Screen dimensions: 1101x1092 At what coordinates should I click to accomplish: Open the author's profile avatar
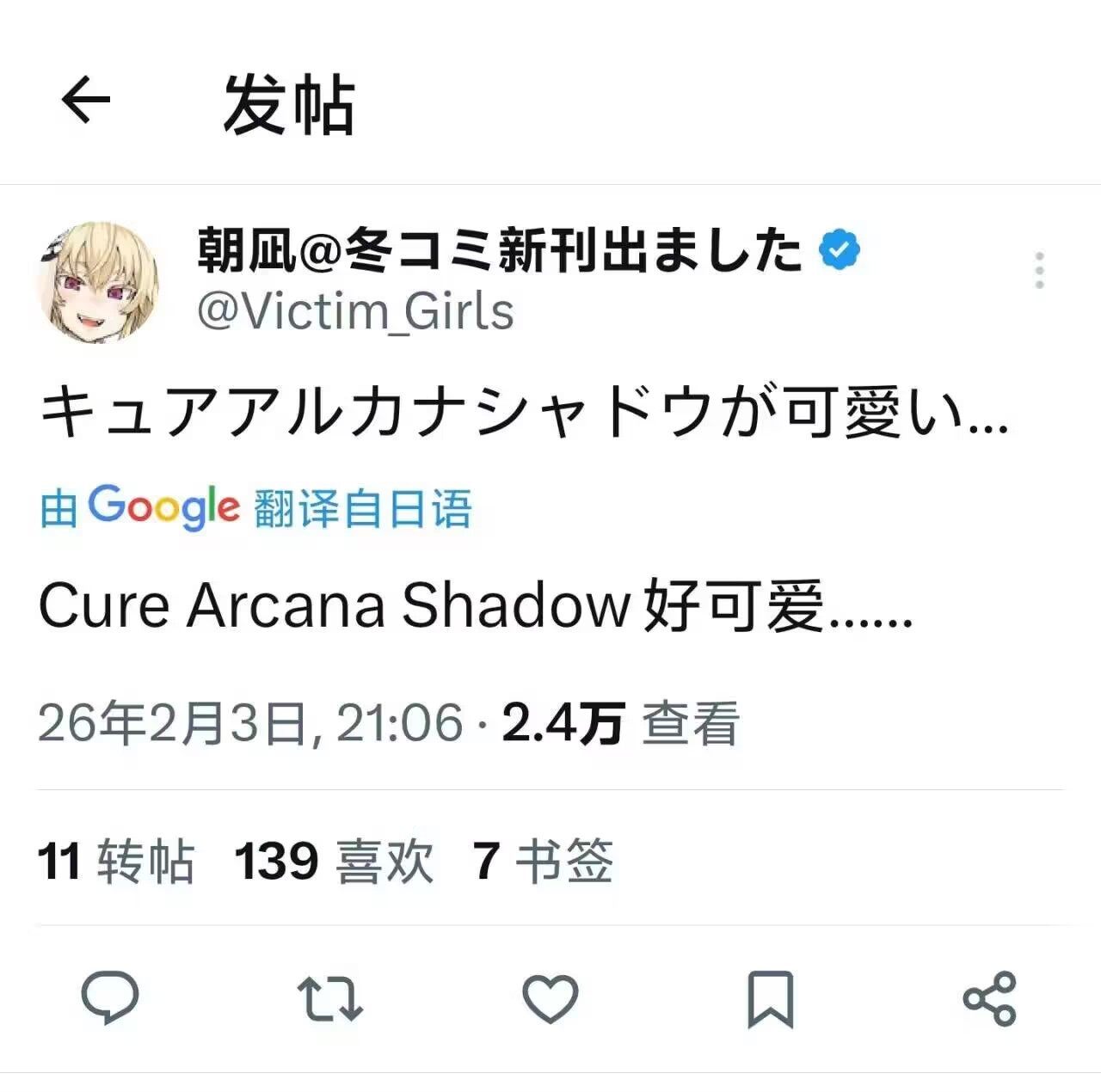click(x=100, y=282)
